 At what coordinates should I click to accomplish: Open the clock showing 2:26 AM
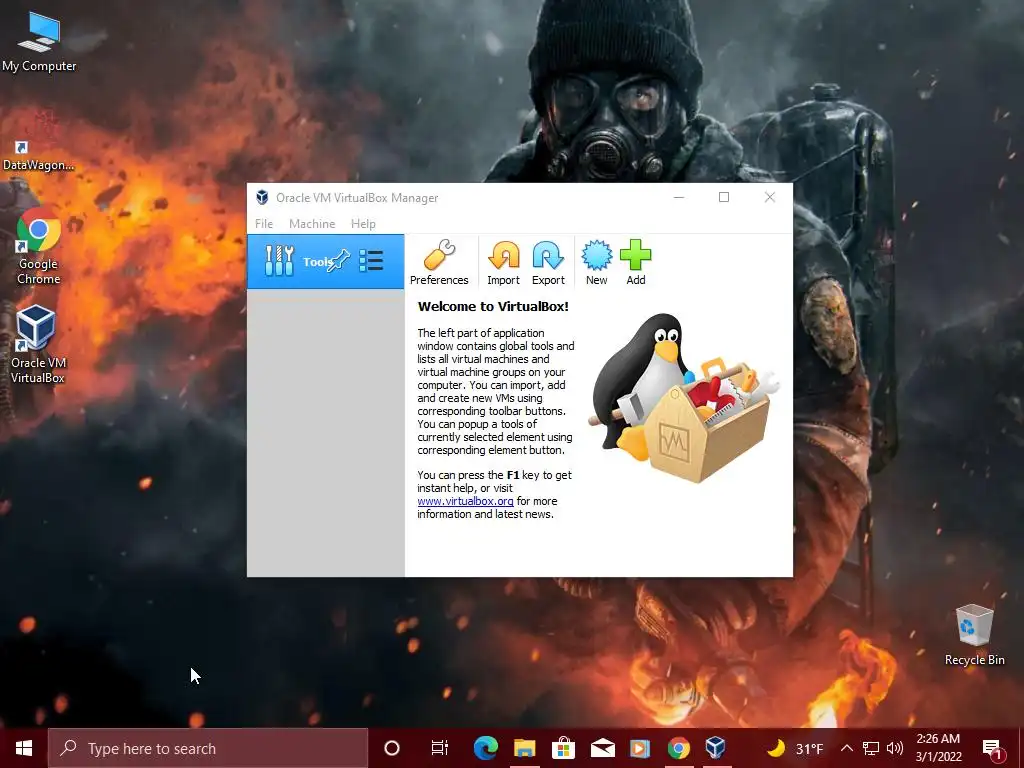[x=938, y=748]
